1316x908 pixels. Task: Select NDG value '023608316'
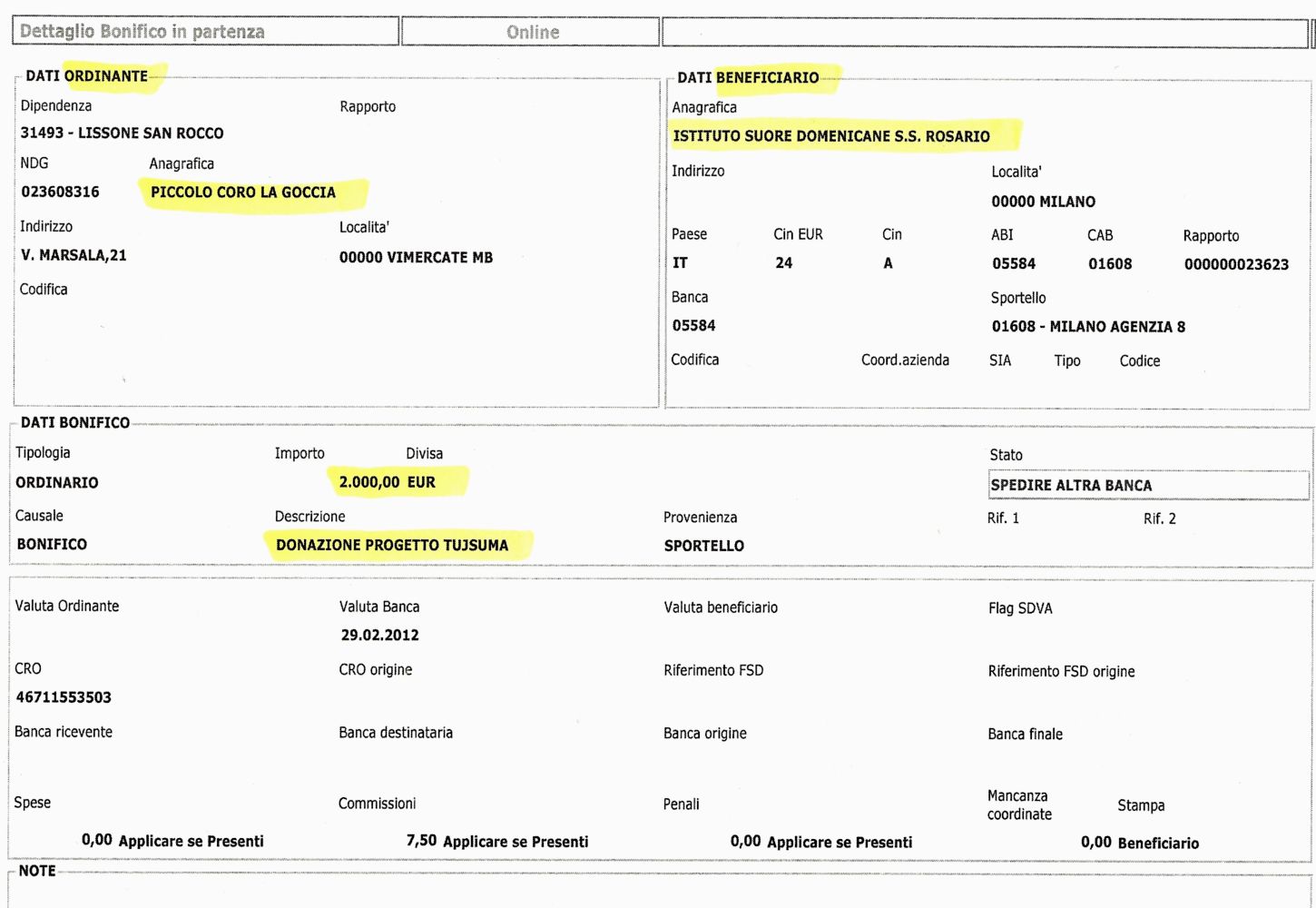pyautogui.click(x=60, y=192)
